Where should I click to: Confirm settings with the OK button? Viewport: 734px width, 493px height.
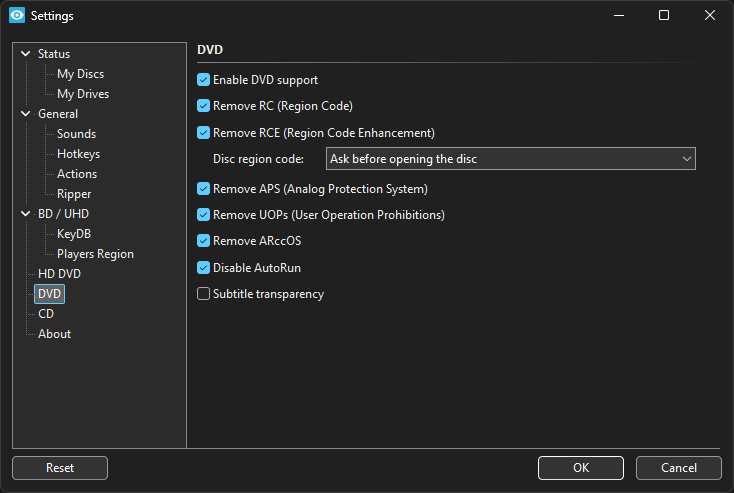tap(580, 468)
